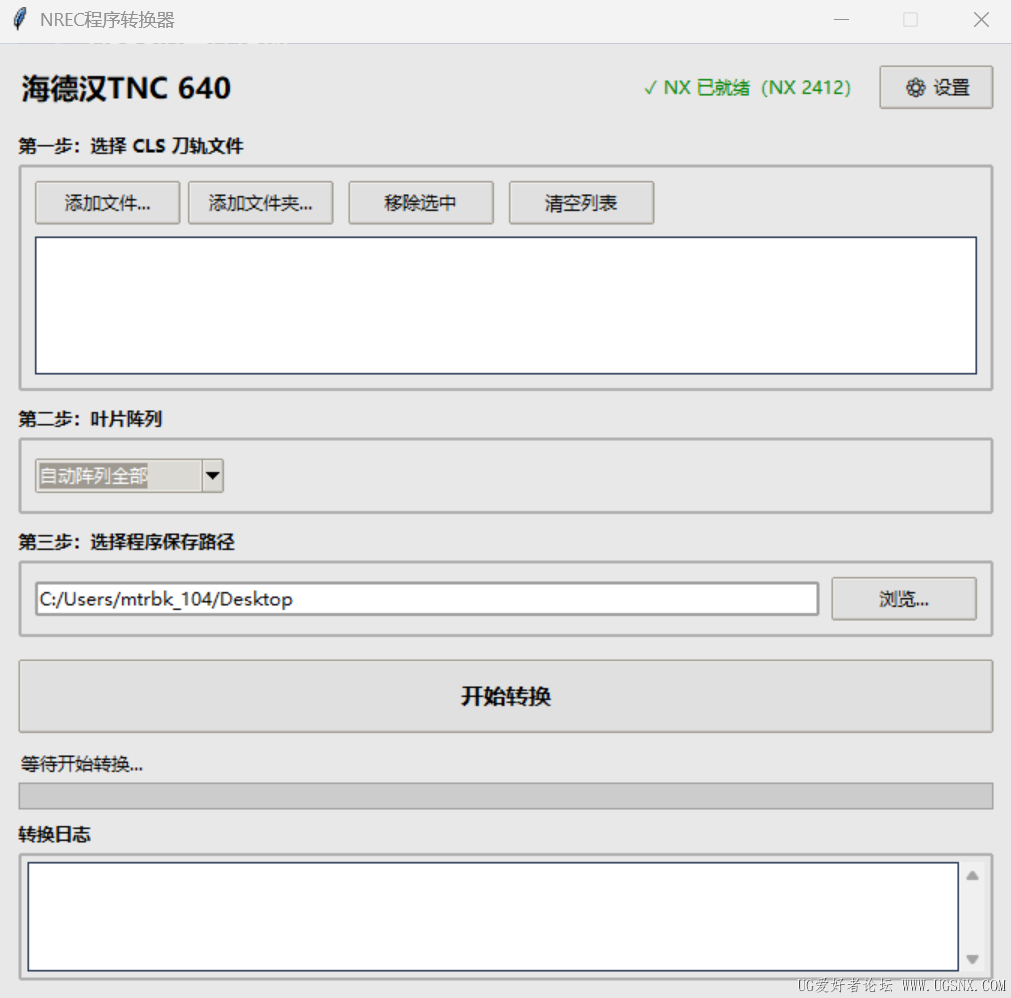Viewport: 1011px width, 998px height.
Task: Click the 转换日志 section label
Action: 55,834
